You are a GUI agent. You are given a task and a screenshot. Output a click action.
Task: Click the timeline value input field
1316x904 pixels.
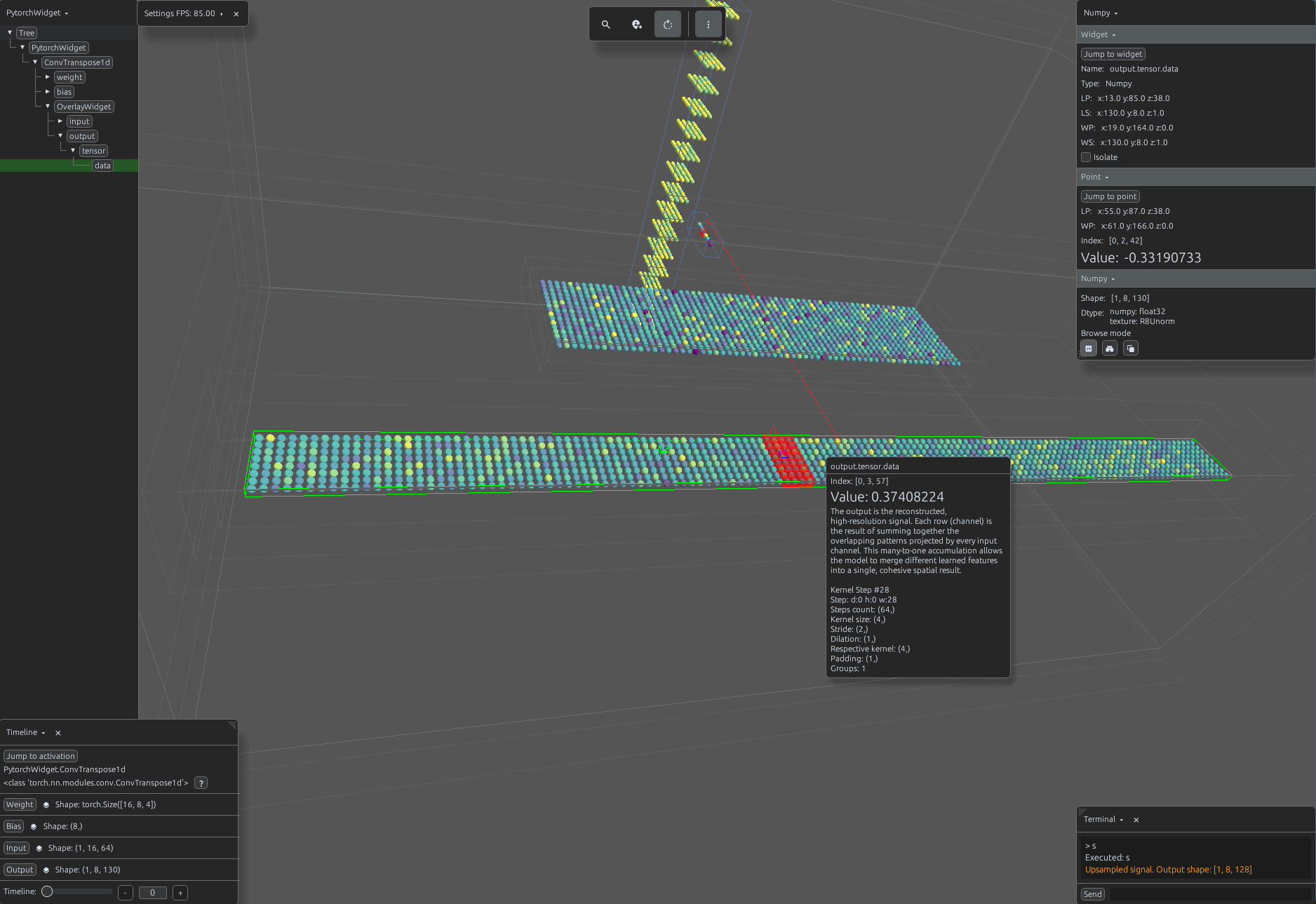[x=152, y=893]
